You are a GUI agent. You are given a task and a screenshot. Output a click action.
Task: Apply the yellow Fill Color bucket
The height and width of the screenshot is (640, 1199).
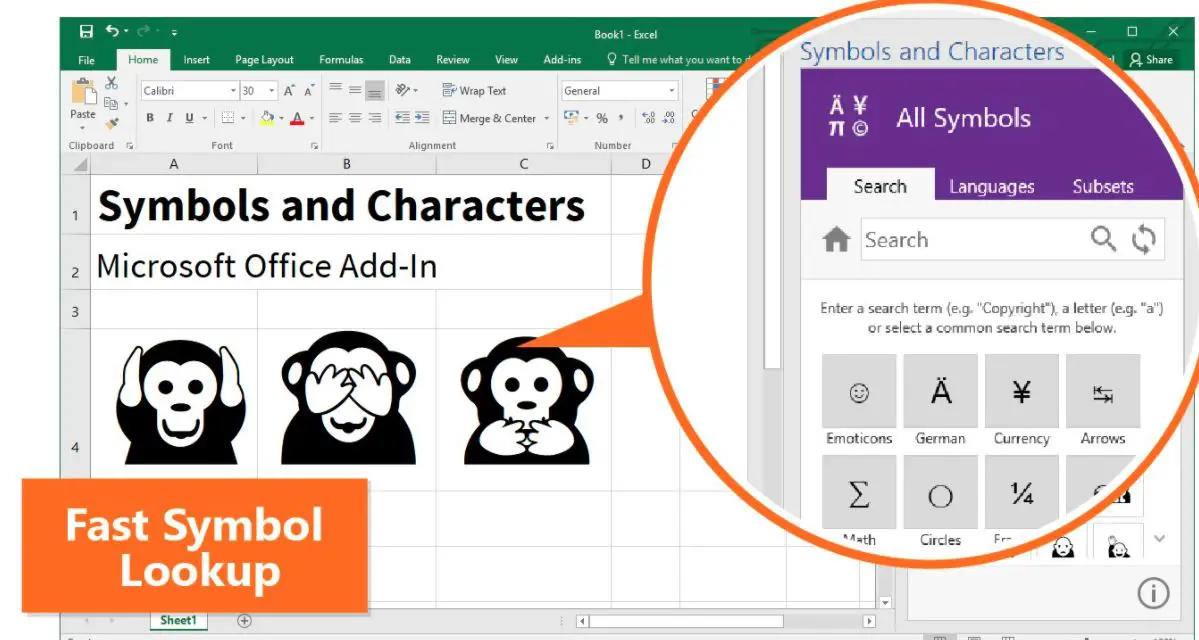[266, 118]
